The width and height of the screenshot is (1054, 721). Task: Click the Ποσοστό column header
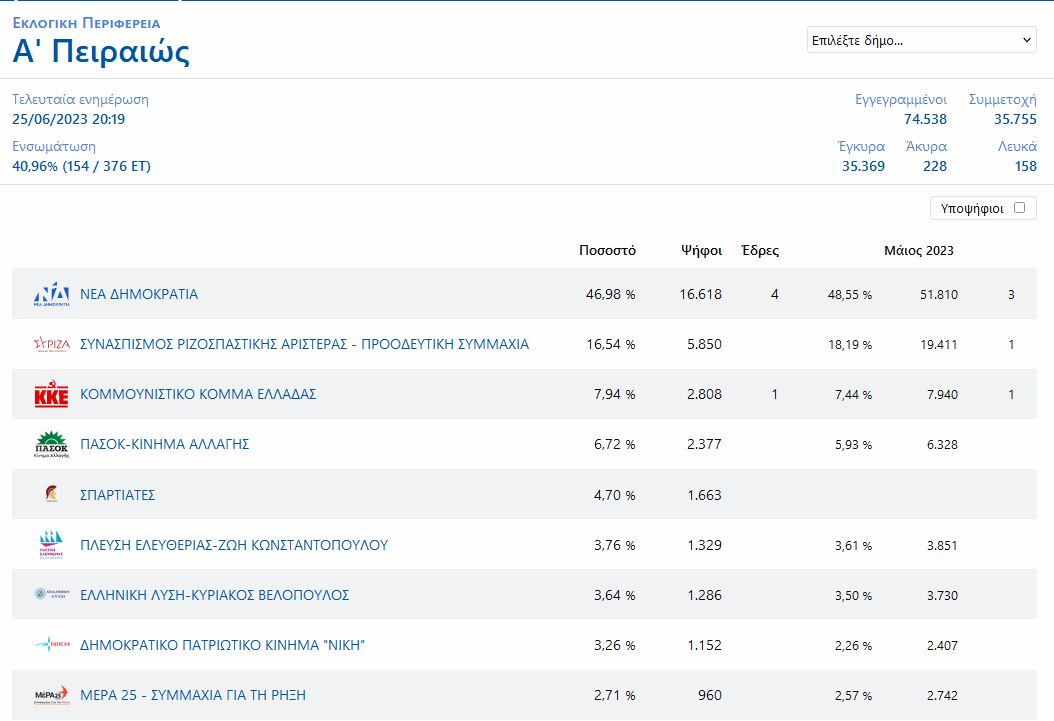point(607,250)
